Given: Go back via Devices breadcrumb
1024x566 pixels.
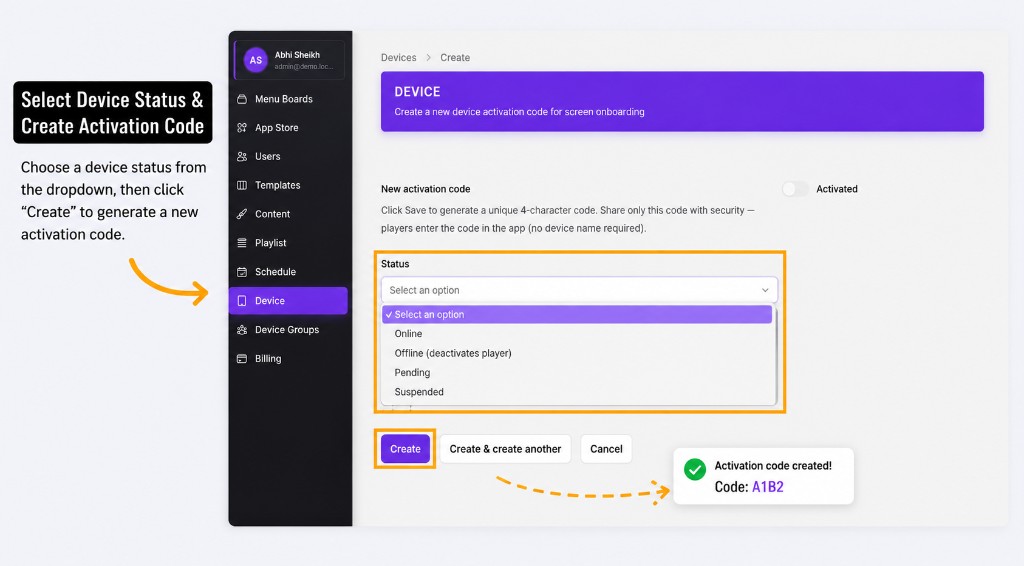Looking at the screenshot, I should click(398, 57).
